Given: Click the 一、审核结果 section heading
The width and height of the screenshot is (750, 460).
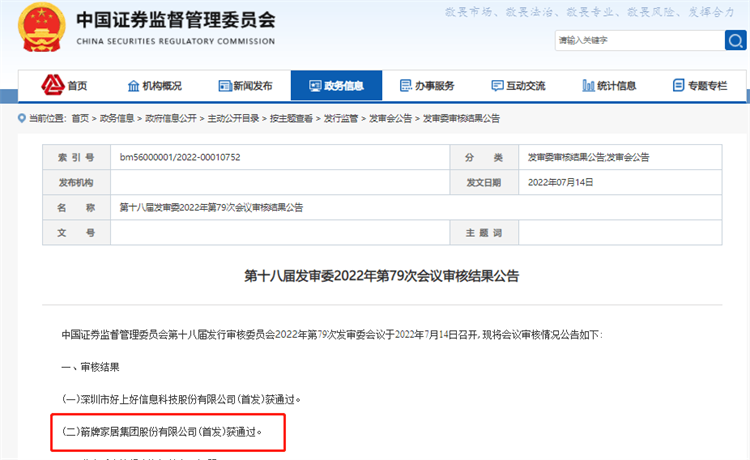Looking at the screenshot, I should coord(90,367).
